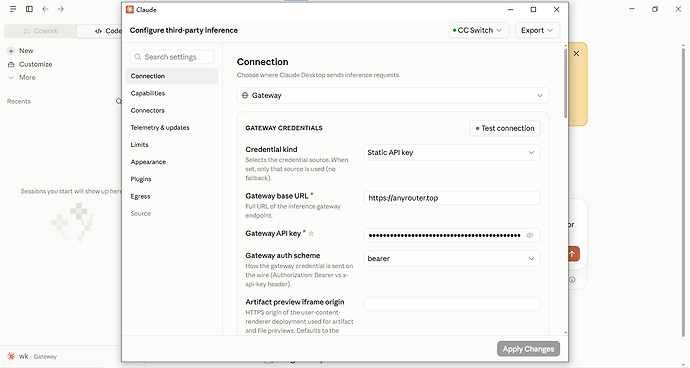Open the Capabilities settings section
The width and height of the screenshot is (690, 368).
click(172, 93)
